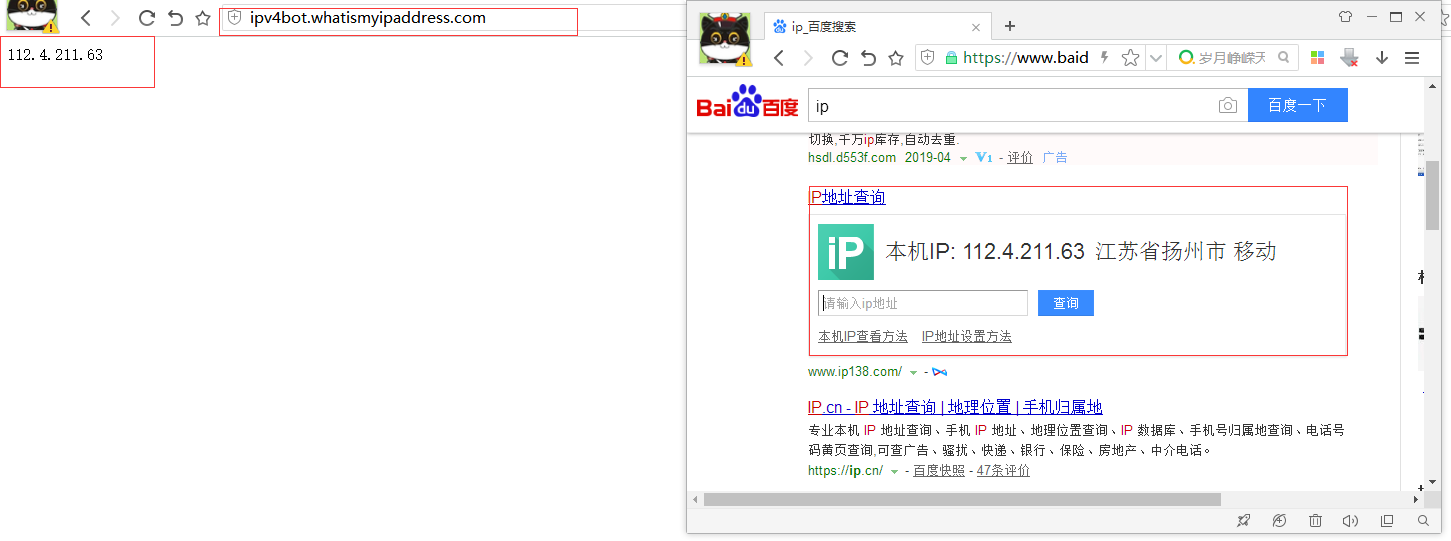Open the 47条评价 link
The image size is (1451, 541).
1003,470
